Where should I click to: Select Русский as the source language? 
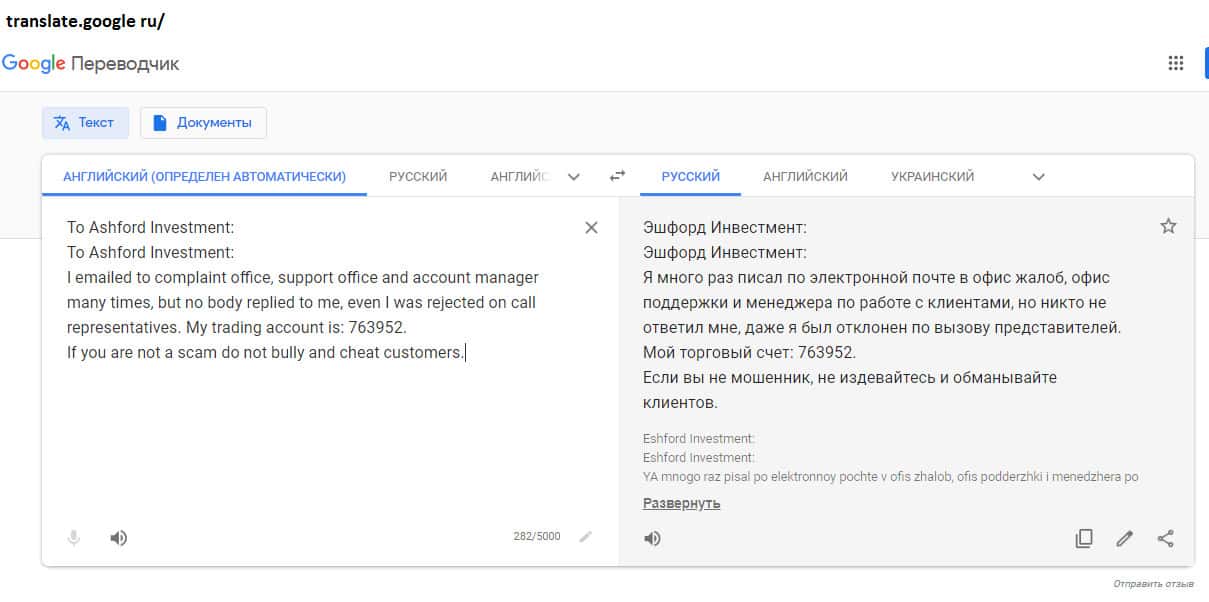418,176
